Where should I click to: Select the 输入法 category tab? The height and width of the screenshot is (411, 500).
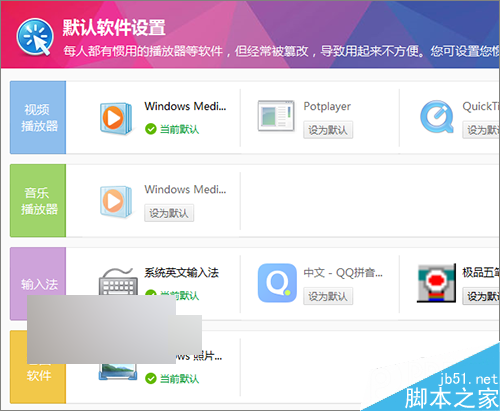tap(38, 284)
